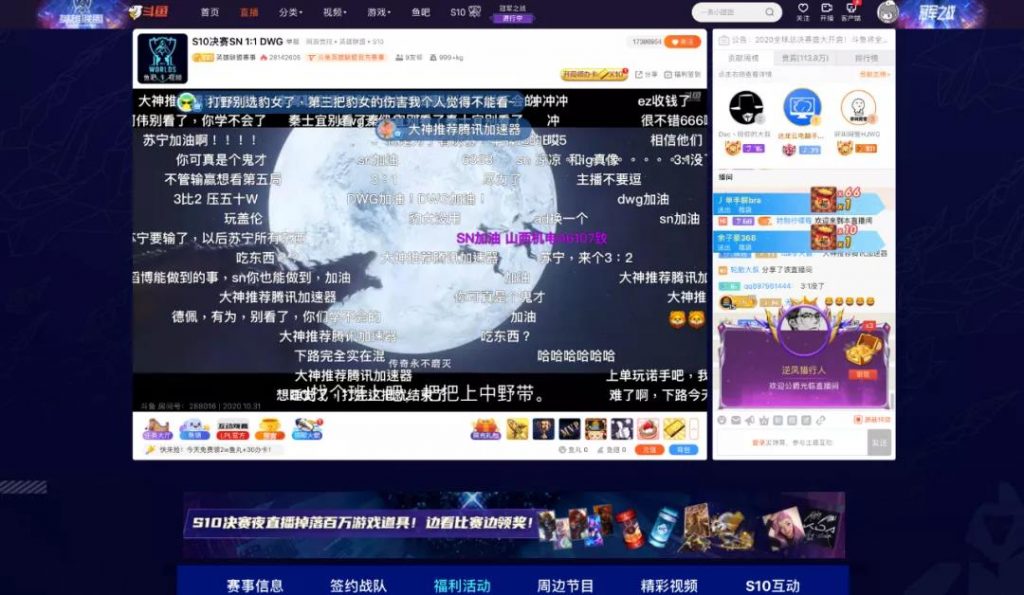Open the user avatar in the header
1024x595 pixels.
[x=888, y=12]
